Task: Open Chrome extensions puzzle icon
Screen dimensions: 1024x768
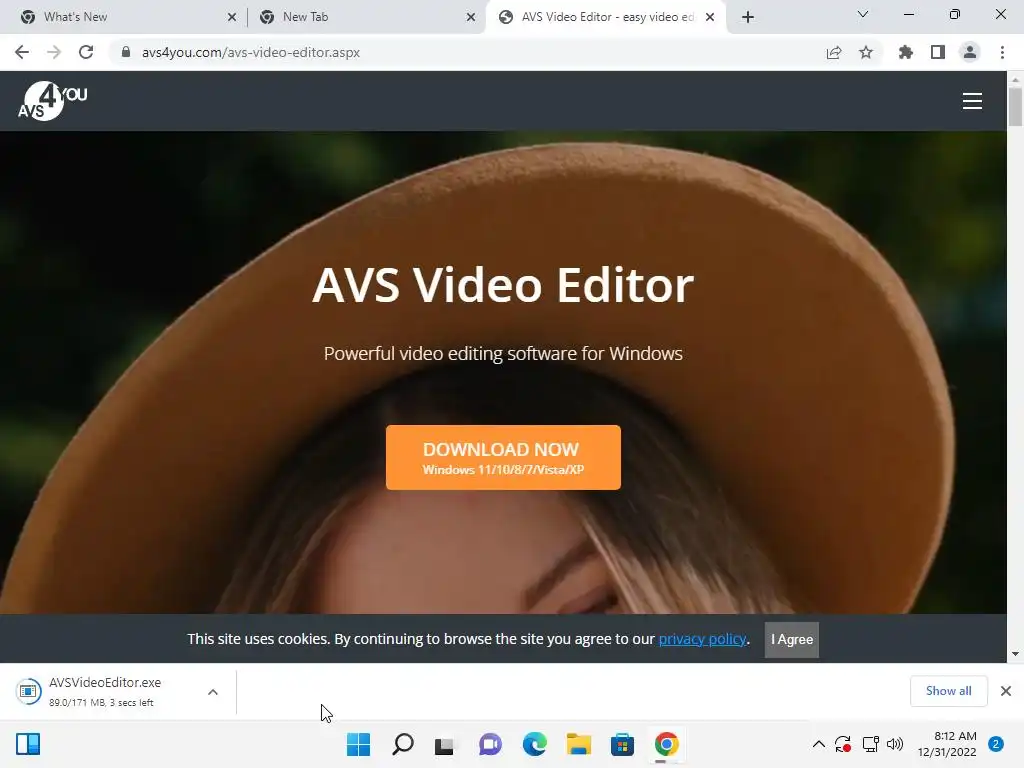Action: coord(905,52)
